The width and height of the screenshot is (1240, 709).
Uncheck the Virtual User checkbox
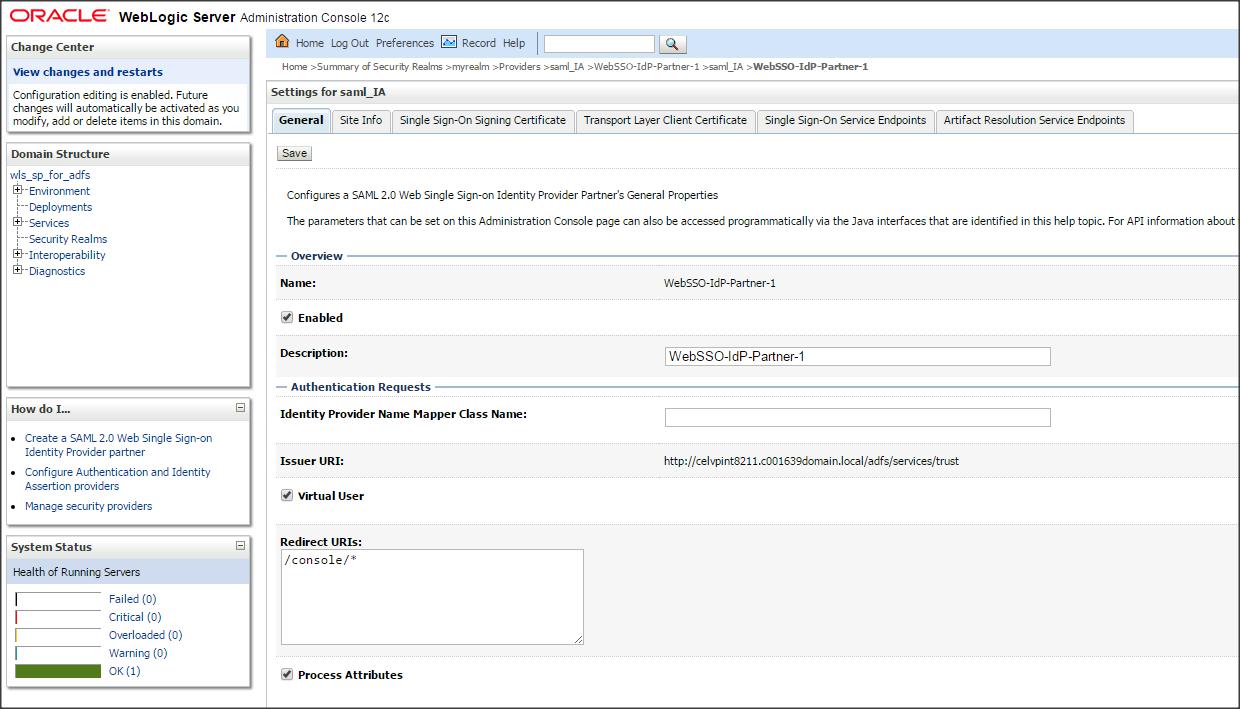click(x=287, y=496)
